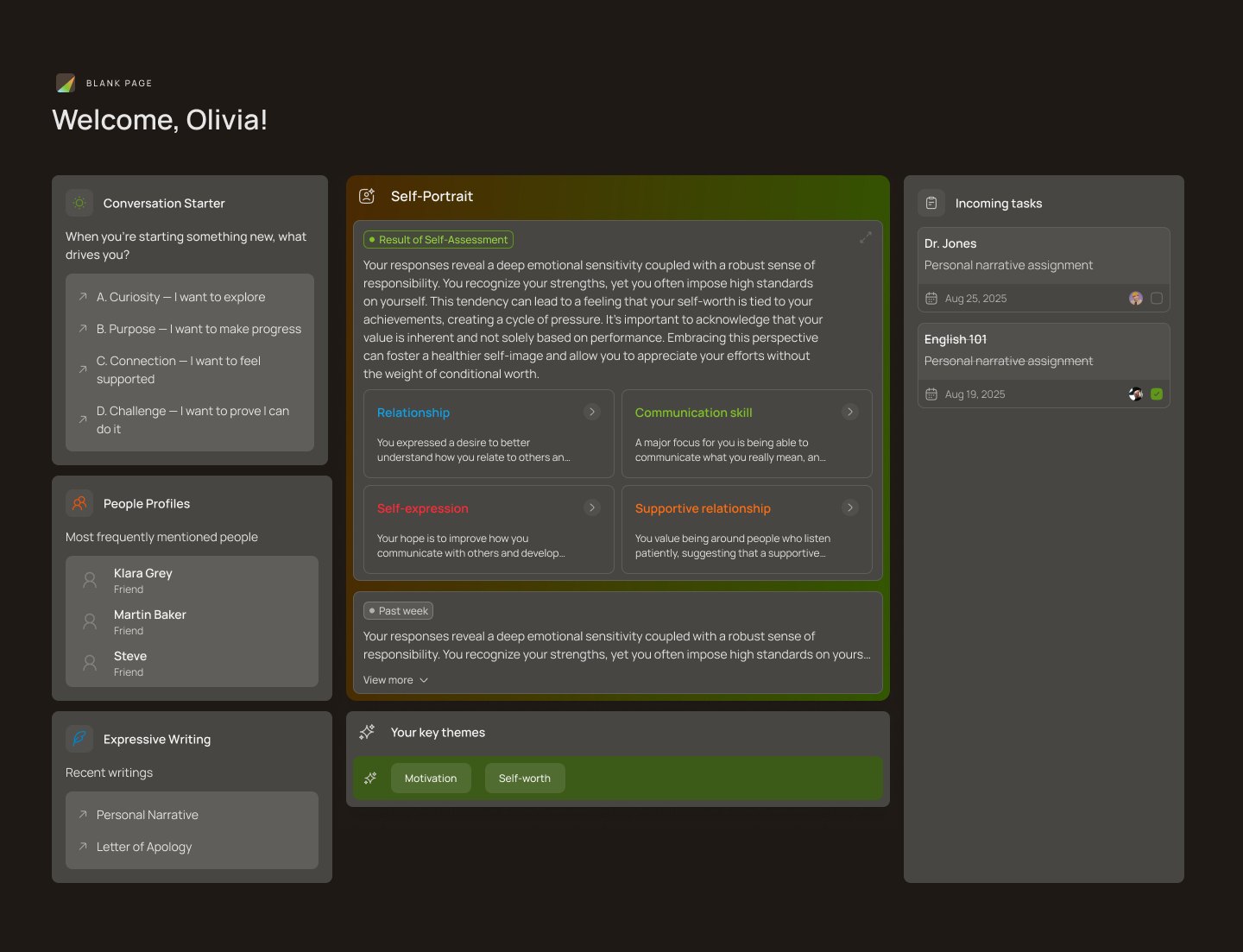Choose answer D. Challenge

pyautogui.click(x=190, y=419)
